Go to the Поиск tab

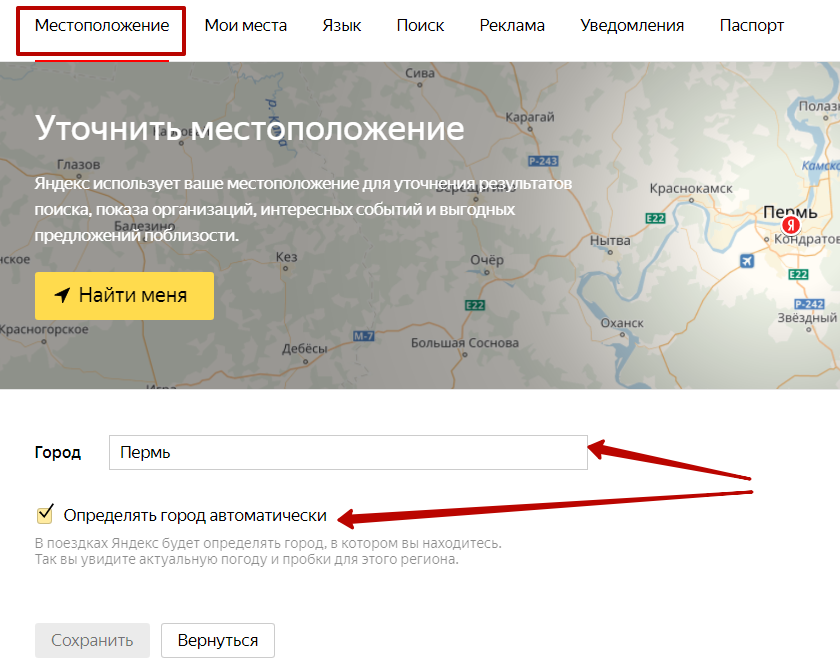pyautogui.click(x=420, y=25)
